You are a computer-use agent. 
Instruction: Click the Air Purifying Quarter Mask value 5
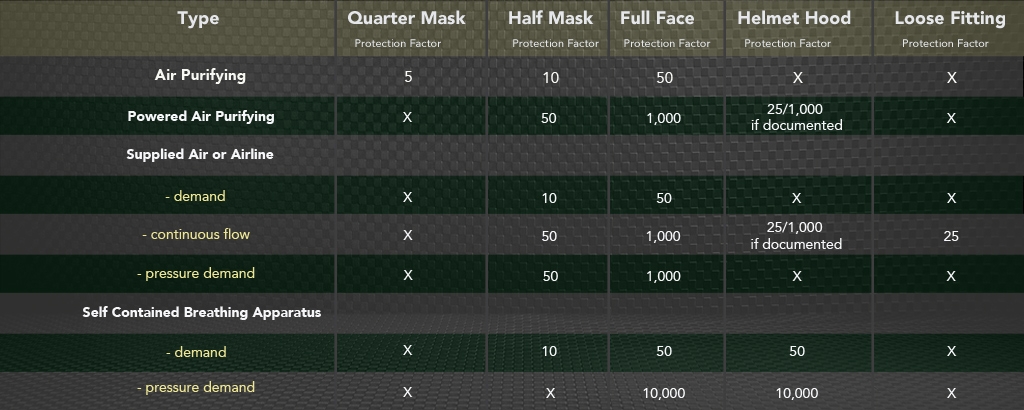click(x=408, y=77)
